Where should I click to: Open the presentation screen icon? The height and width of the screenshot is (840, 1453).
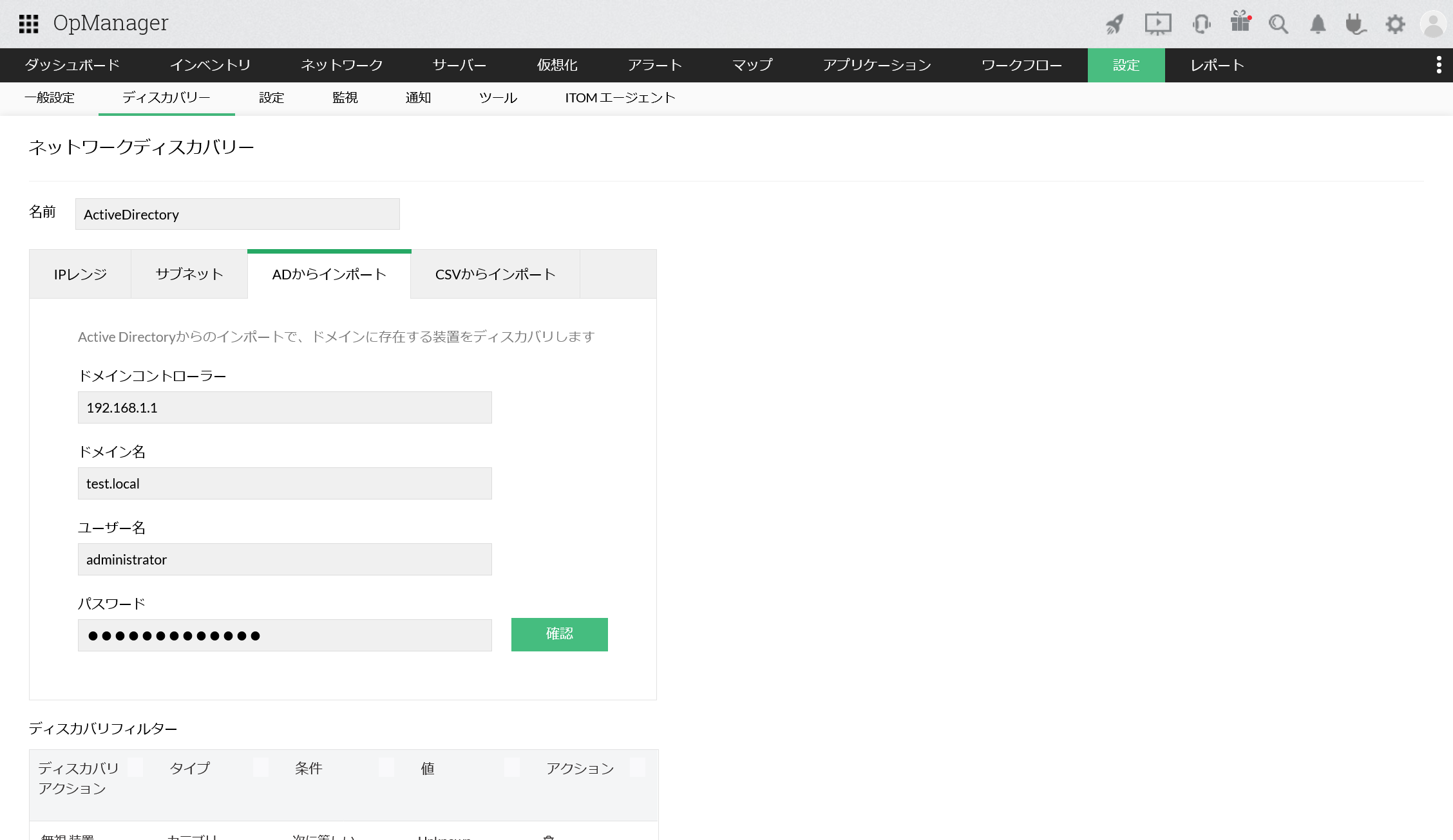(1157, 24)
